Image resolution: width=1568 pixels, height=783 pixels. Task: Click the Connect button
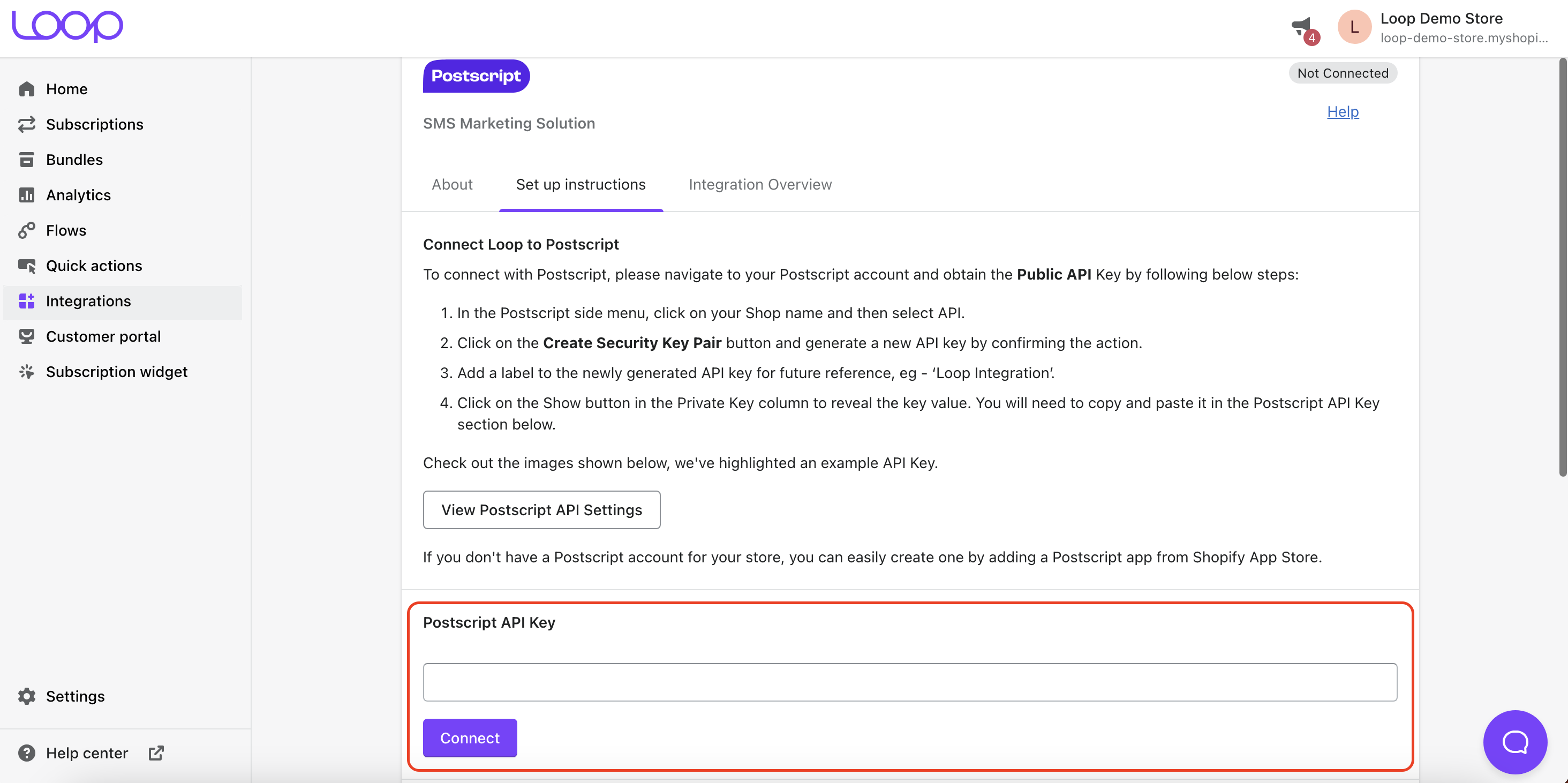[470, 738]
